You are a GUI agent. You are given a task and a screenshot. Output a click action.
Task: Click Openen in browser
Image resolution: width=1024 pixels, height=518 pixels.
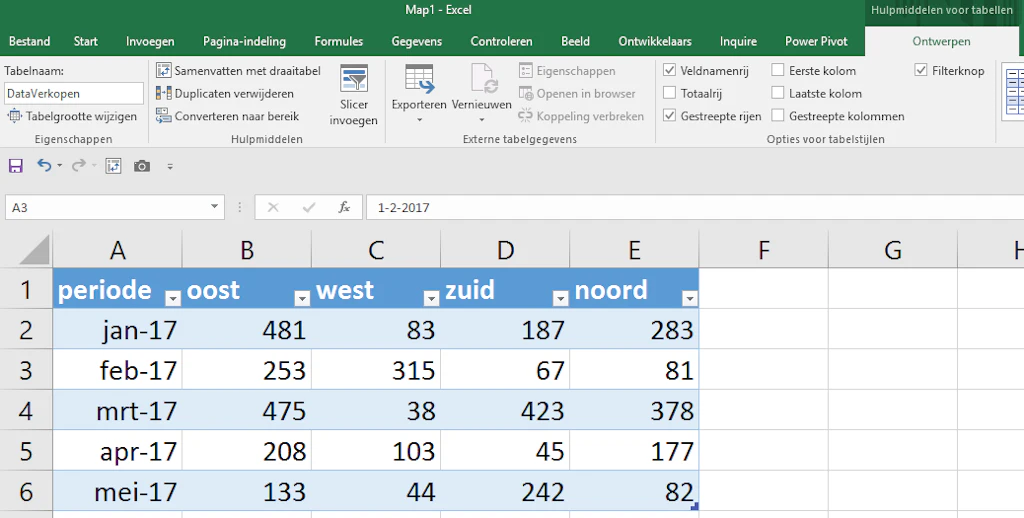coord(577,93)
